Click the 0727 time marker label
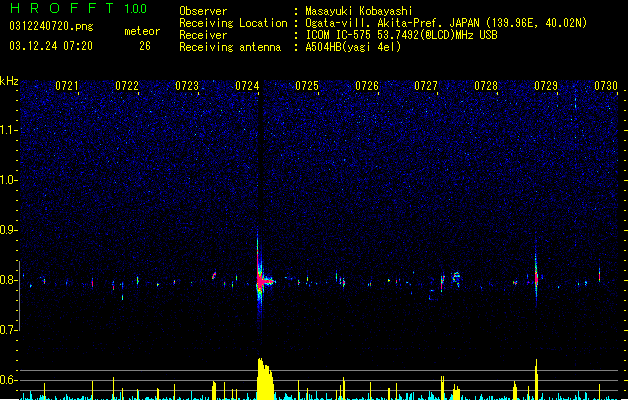This screenshot has height=400, width=629. click(426, 86)
